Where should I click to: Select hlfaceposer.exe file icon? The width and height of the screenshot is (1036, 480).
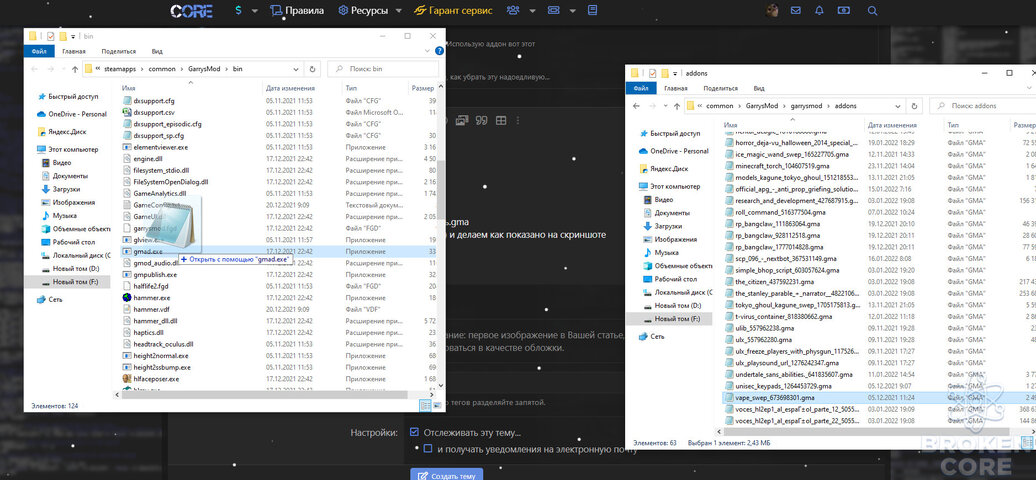pyautogui.click(x=128, y=379)
